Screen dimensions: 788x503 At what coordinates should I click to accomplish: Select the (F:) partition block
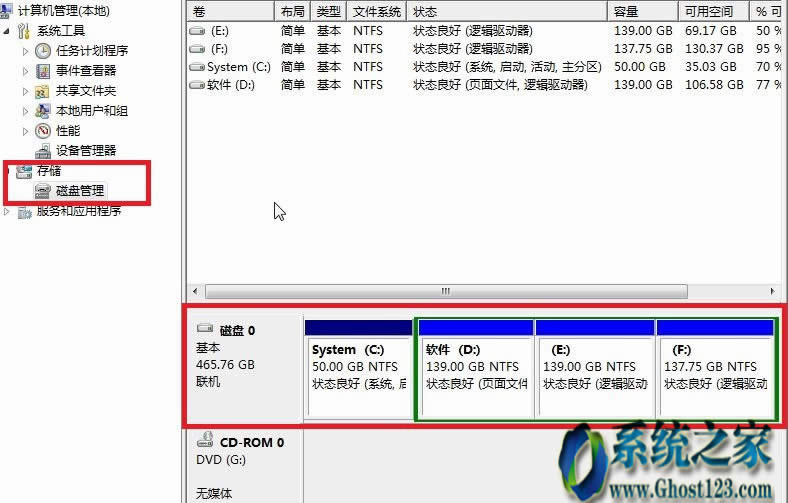coord(715,368)
